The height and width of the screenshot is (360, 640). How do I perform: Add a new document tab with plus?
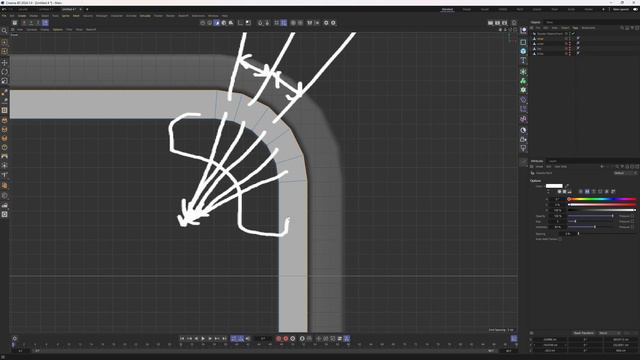click(x=87, y=9)
